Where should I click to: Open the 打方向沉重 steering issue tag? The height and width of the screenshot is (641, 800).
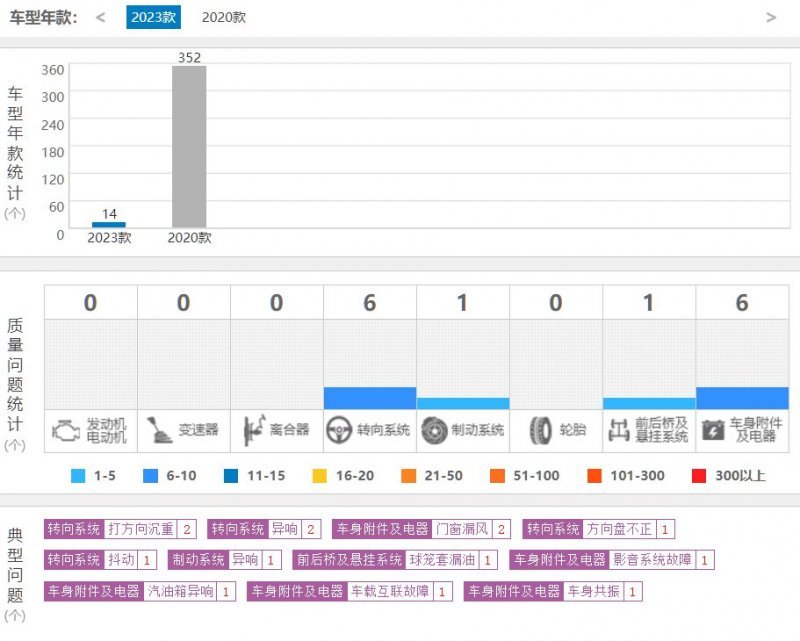(140, 529)
